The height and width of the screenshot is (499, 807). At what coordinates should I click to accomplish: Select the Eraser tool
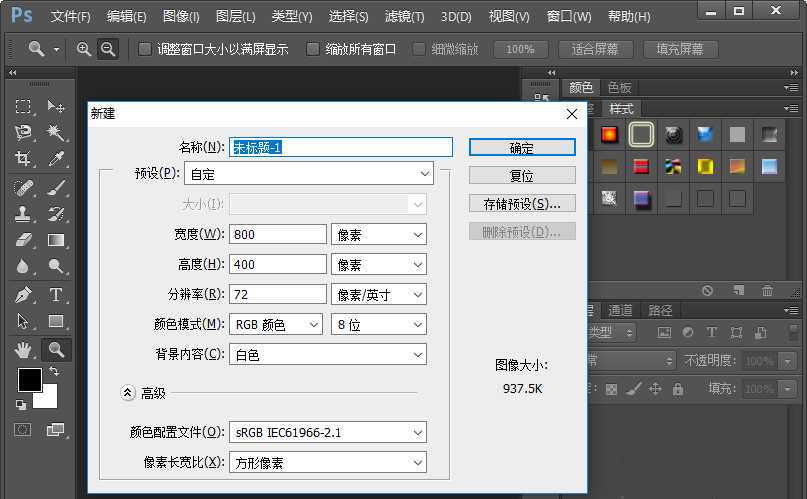[x=23, y=240]
